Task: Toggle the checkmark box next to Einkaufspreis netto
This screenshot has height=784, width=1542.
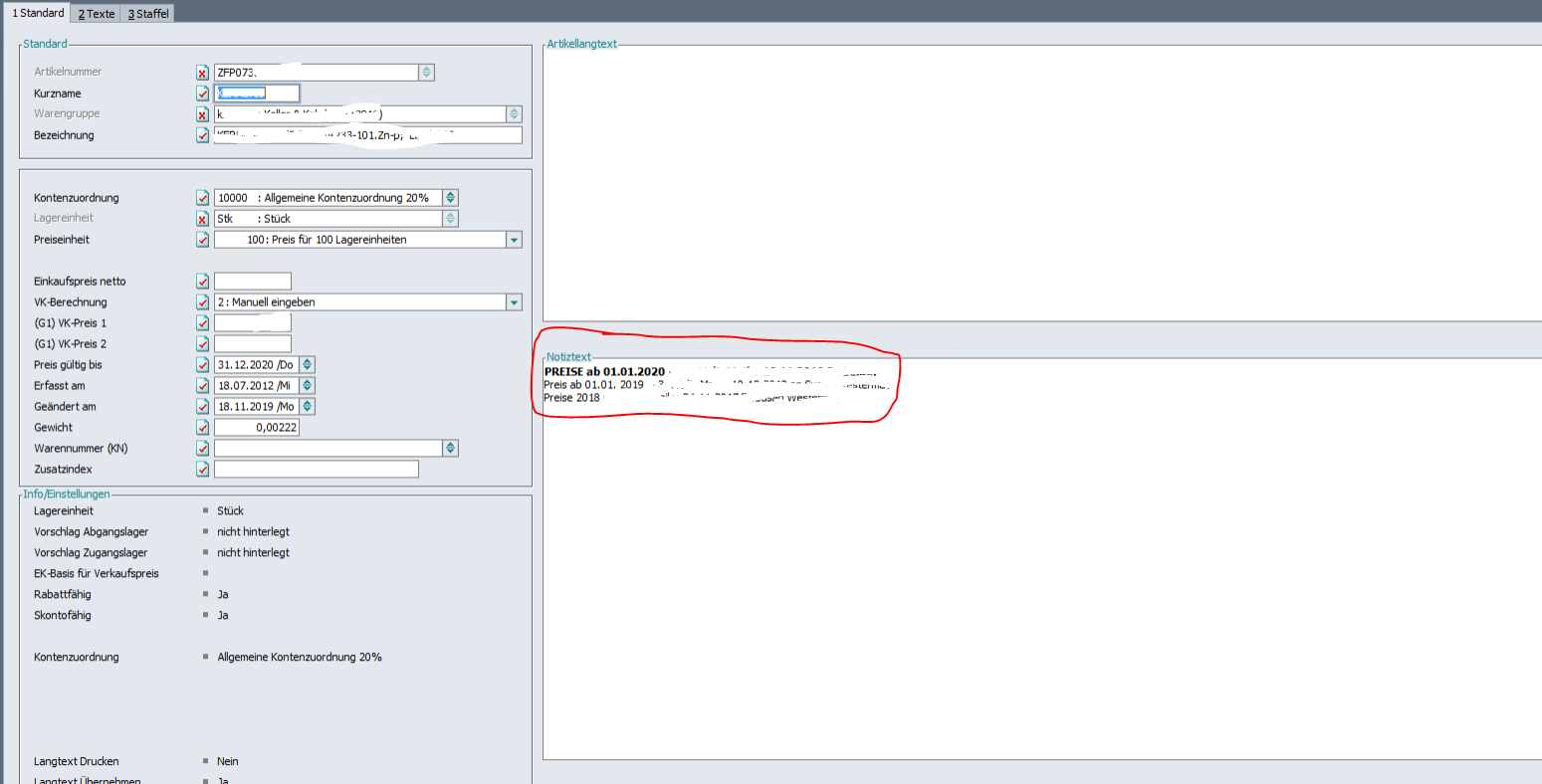Action: click(203, 282)
